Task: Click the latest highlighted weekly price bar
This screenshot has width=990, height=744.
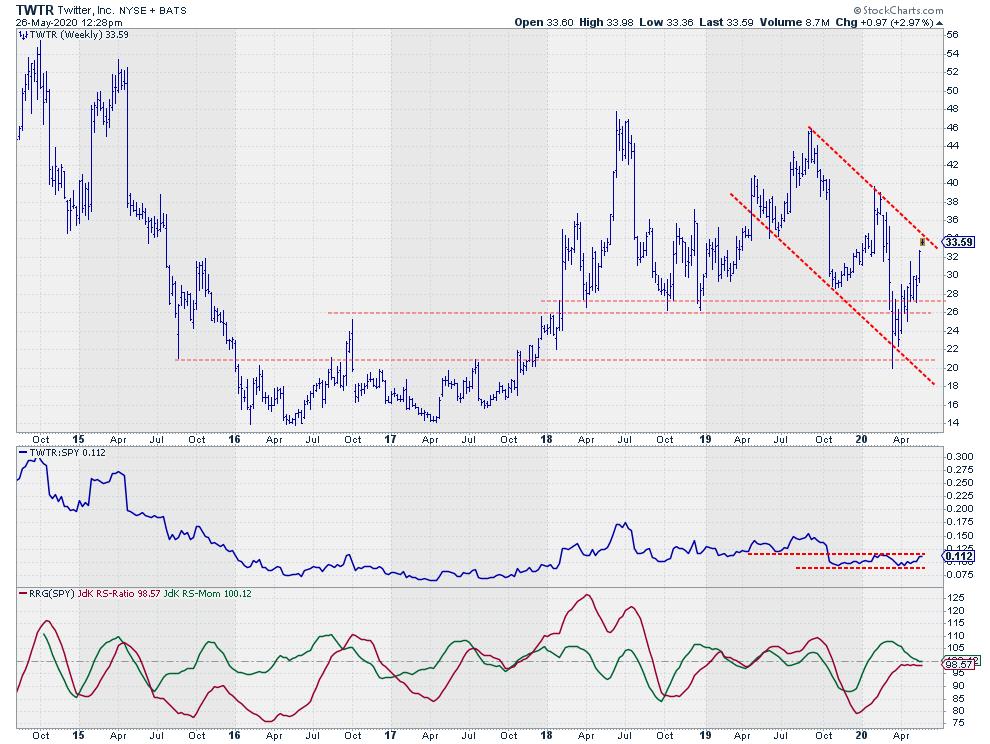Action: (921, 241)
